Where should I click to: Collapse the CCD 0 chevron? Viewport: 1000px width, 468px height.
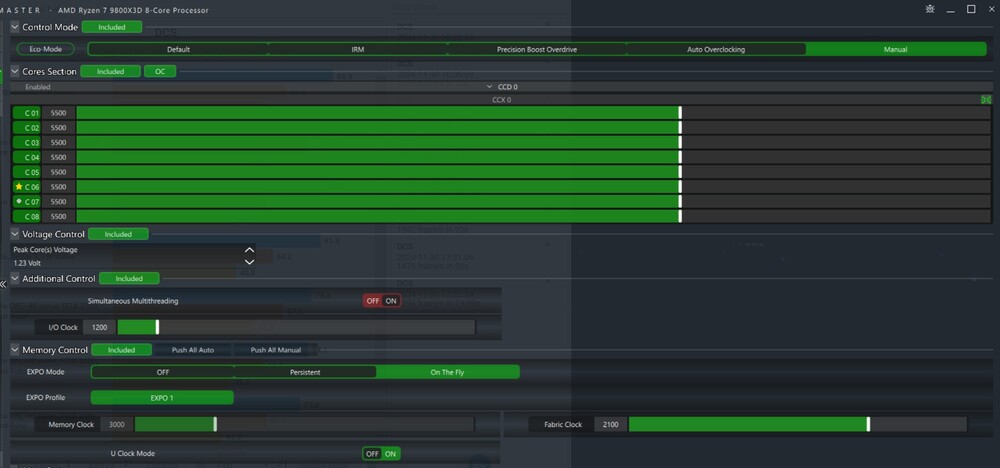490,87
